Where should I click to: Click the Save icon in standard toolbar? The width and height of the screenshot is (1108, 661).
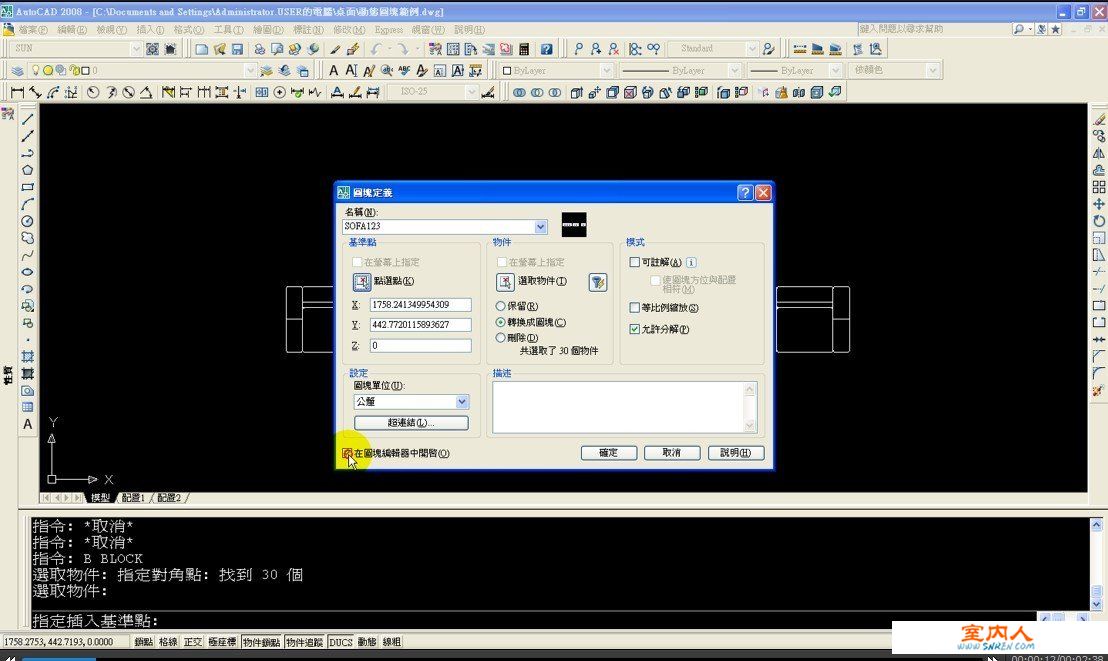(237, 49)
